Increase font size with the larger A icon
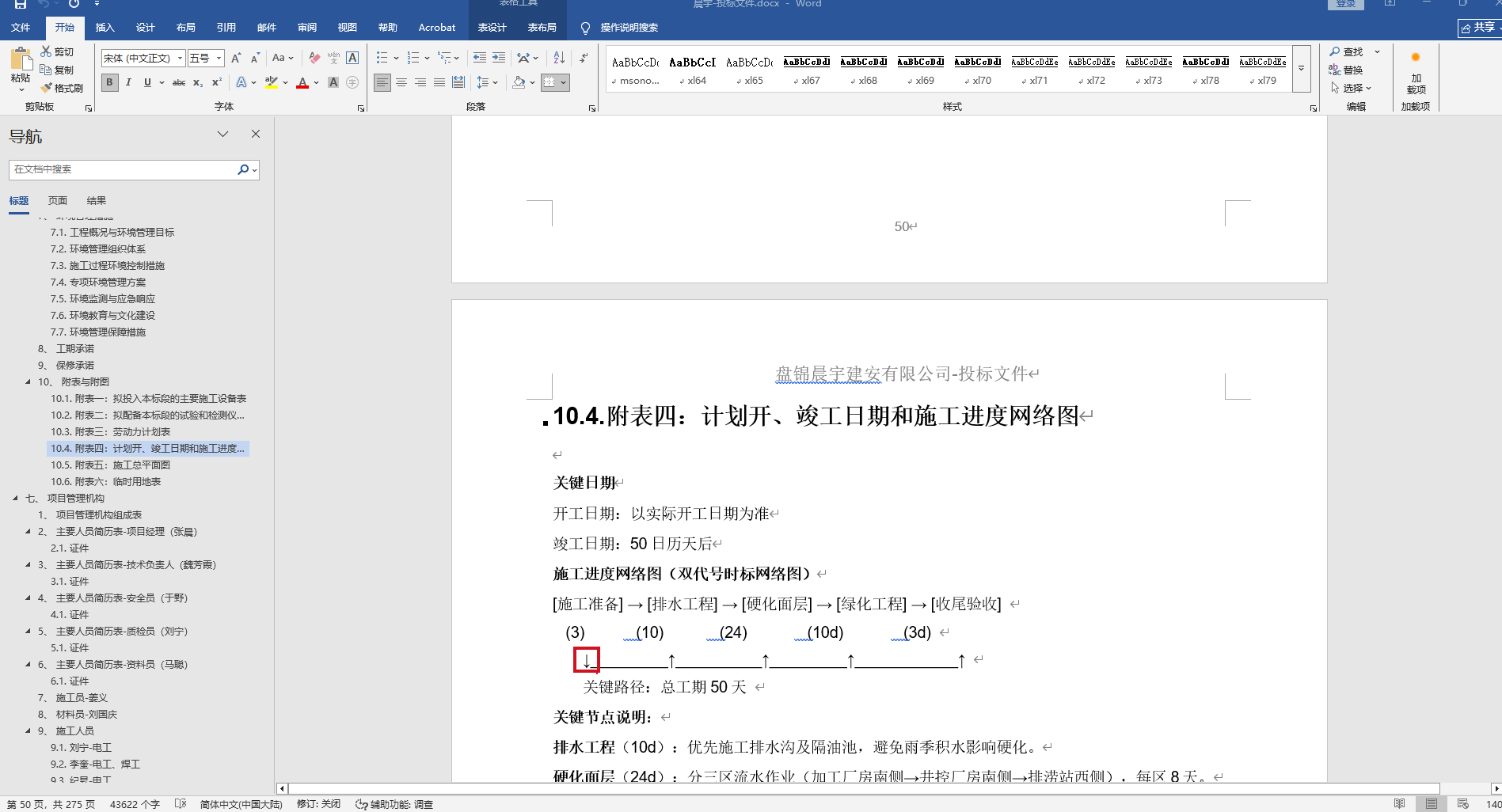Viewport: 1502px width, 812px height. point(236,58)
